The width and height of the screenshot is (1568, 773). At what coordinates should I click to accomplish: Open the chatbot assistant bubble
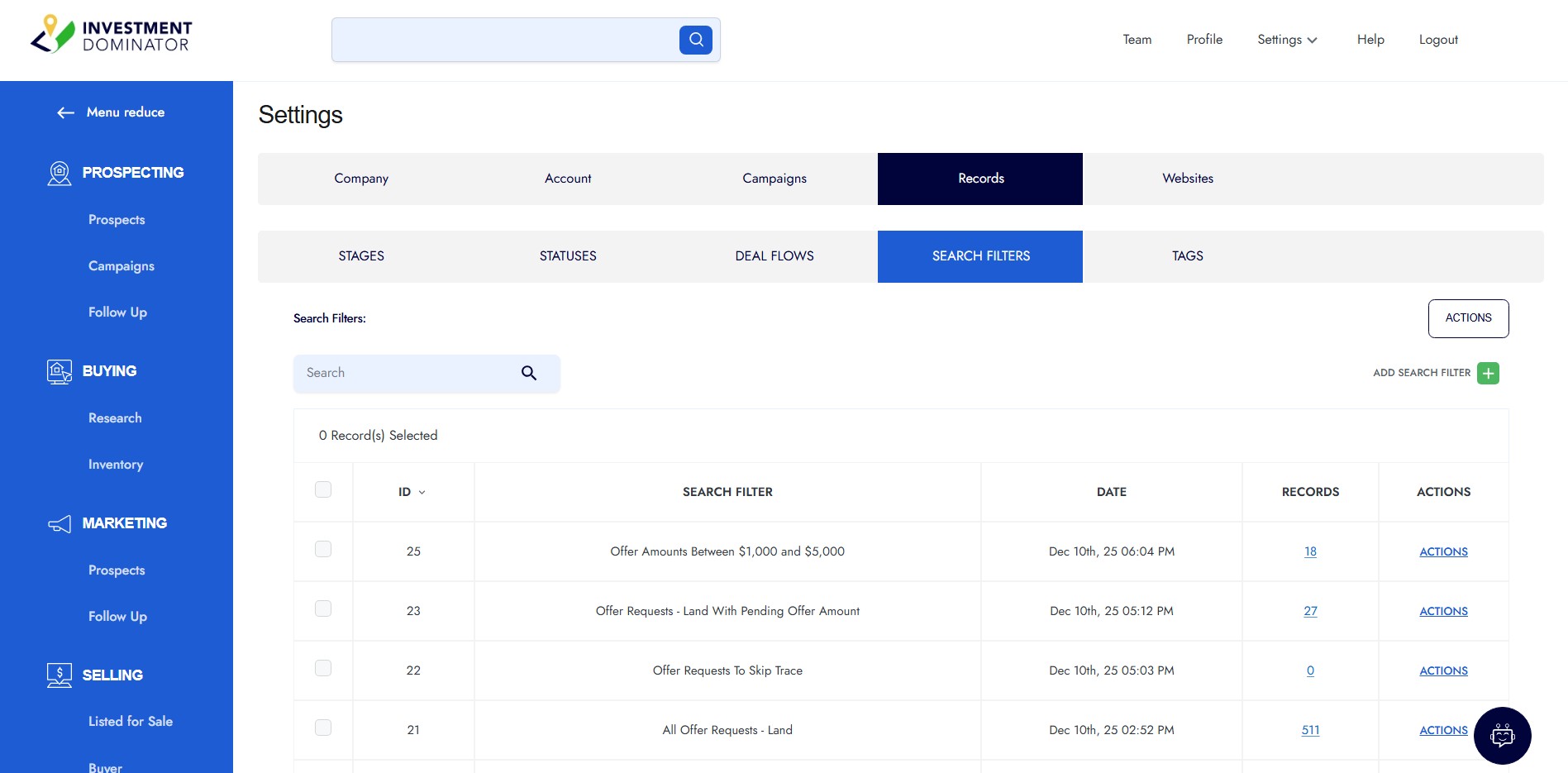pos(1502,735)
